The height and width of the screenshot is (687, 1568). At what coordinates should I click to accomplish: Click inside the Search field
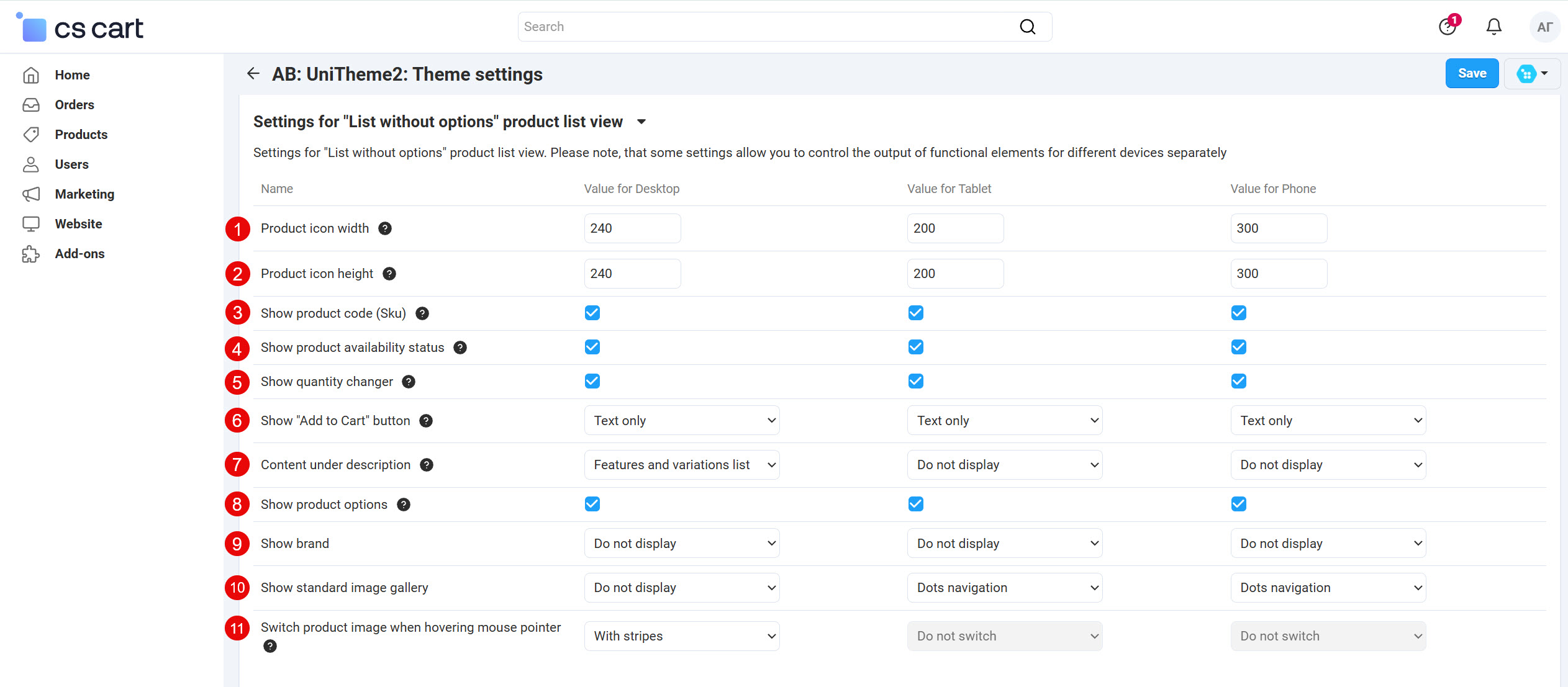coord(745,26)
